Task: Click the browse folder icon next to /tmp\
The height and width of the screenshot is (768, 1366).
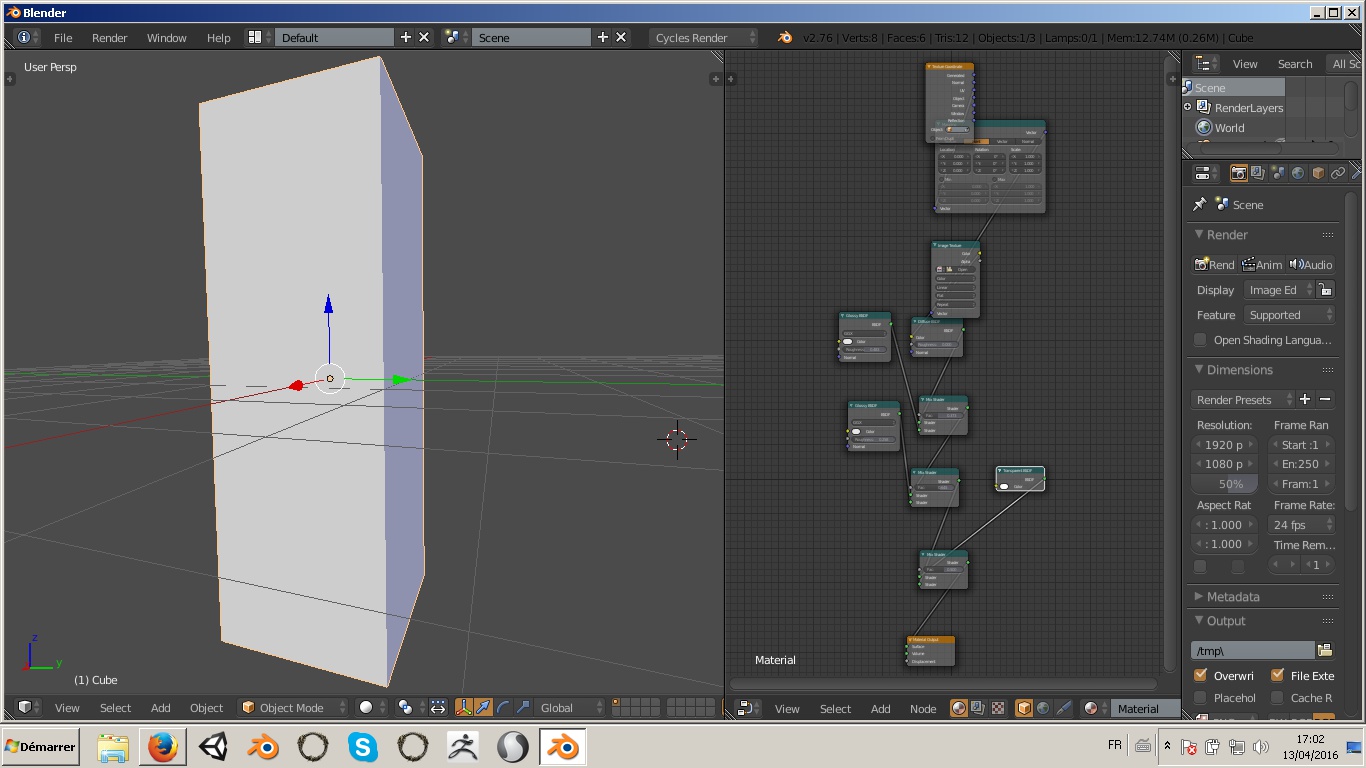Action: pyautogui.click(x=1325, y=650)
